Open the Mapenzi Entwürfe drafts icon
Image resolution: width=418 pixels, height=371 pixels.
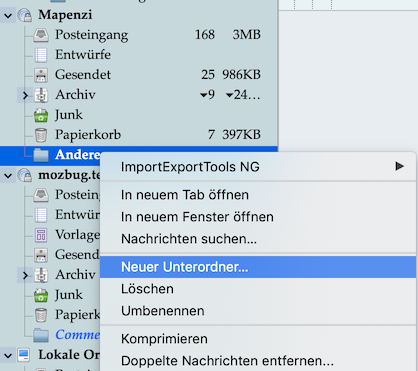41,55
